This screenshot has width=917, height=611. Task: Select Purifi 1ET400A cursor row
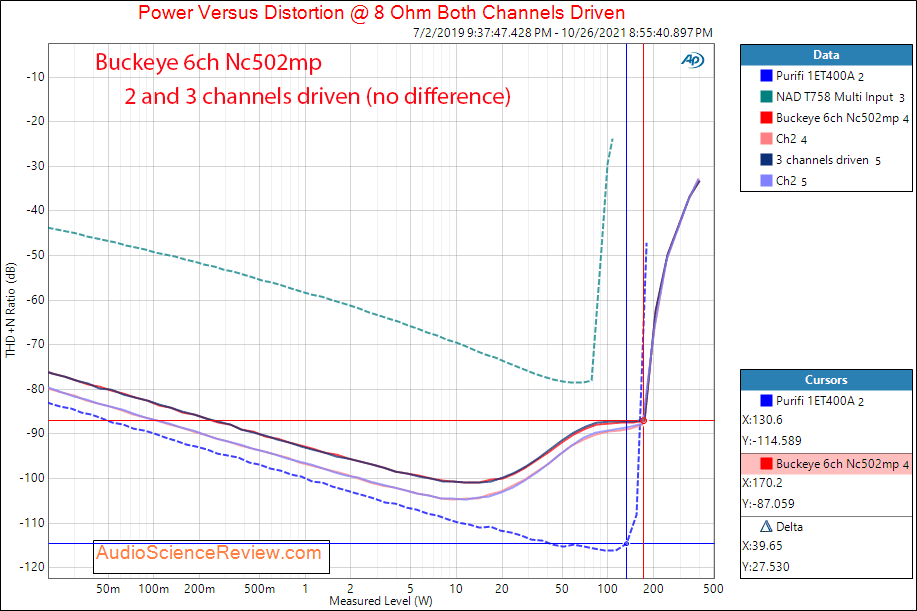tap(826, 401)
